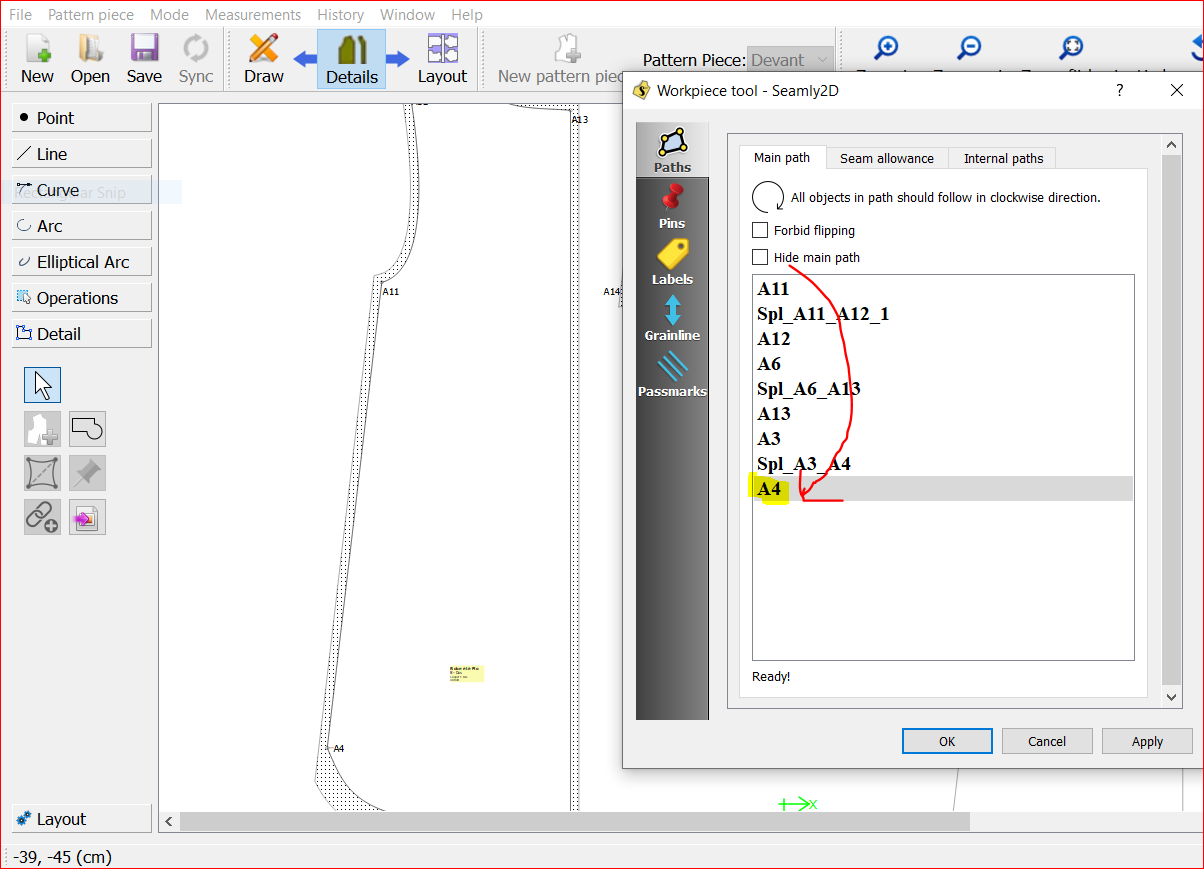Viewport: 1204px width, 869px height.
Task: Click the horizontal scrollbar under canvas
Action: point(574,821)
